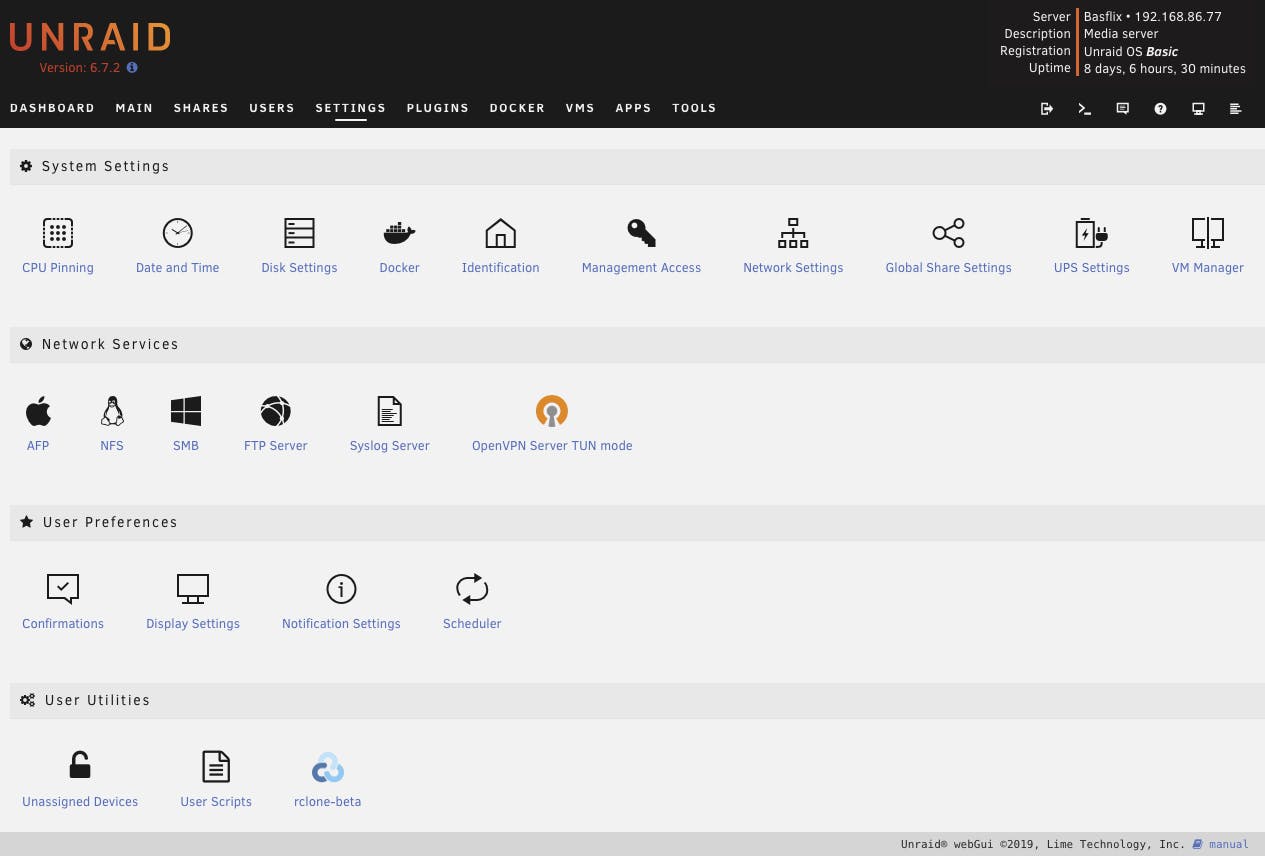Viewport: 1265px width, 856px height.
Task: Switch to the VMs tab
Action: click(x=580, y=108)
